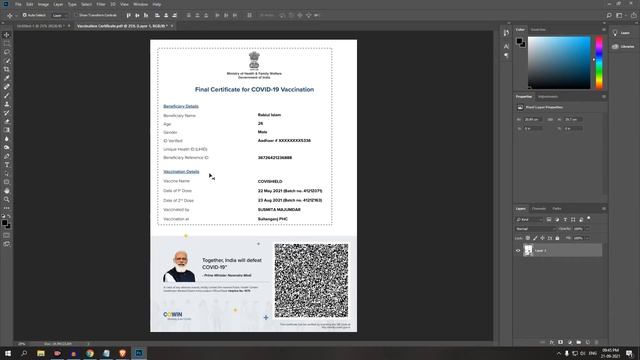The width and height of the screenshot is (640, 360).
Task: Click the foreground color swatch in toolbox
Action: (x=4, y=223)
